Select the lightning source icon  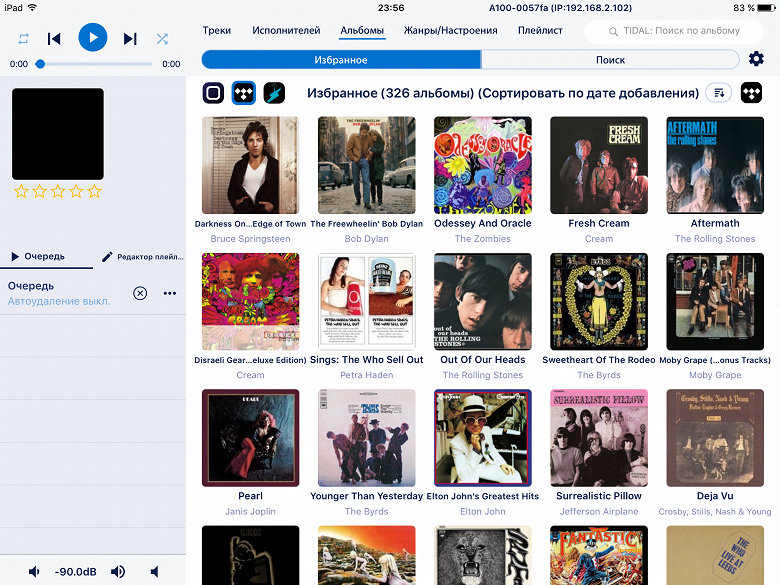point(274,93)
